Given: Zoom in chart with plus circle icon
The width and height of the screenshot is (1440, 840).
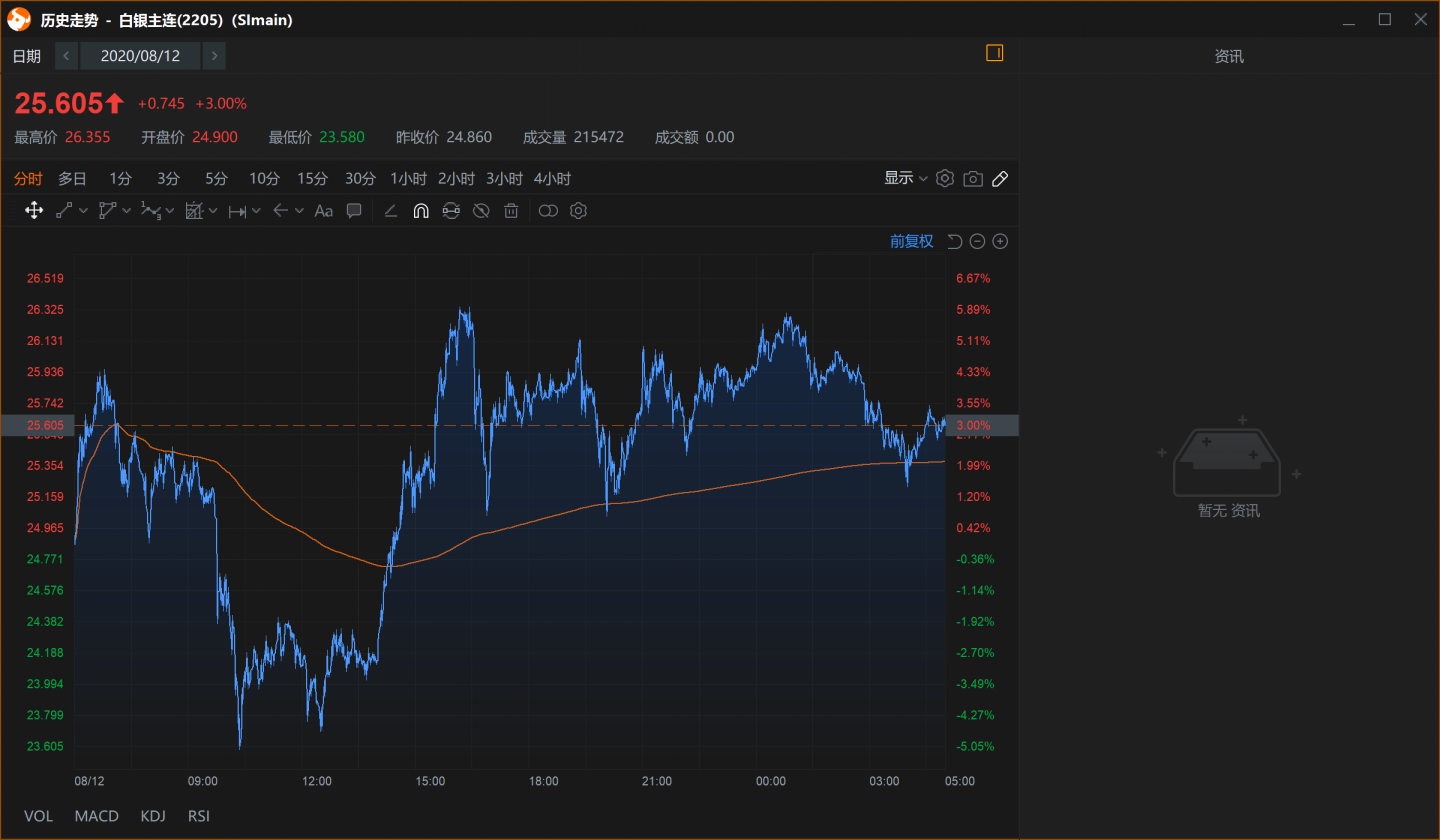Looking at the screenshot, I should [x=1000, y=242].
